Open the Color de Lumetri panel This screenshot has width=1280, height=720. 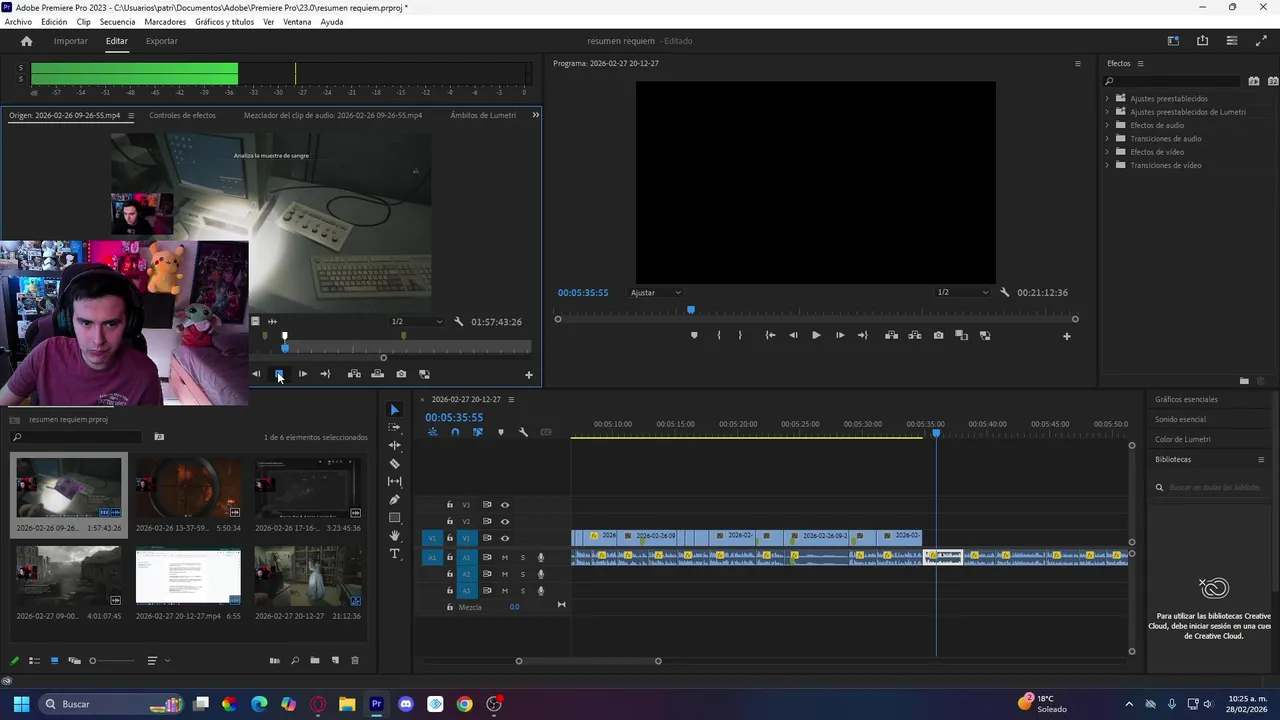tap(1183, 439)
